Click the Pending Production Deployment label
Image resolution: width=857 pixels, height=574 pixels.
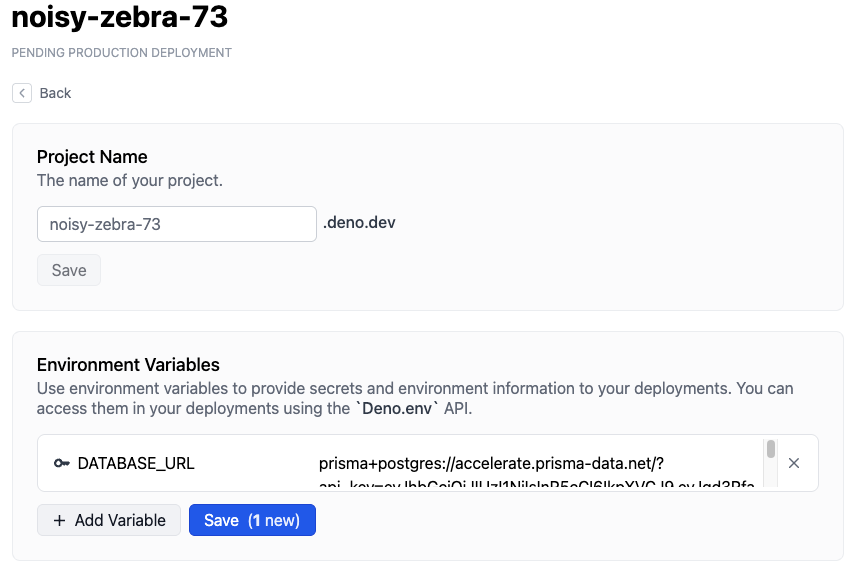(x=122, y=53)
